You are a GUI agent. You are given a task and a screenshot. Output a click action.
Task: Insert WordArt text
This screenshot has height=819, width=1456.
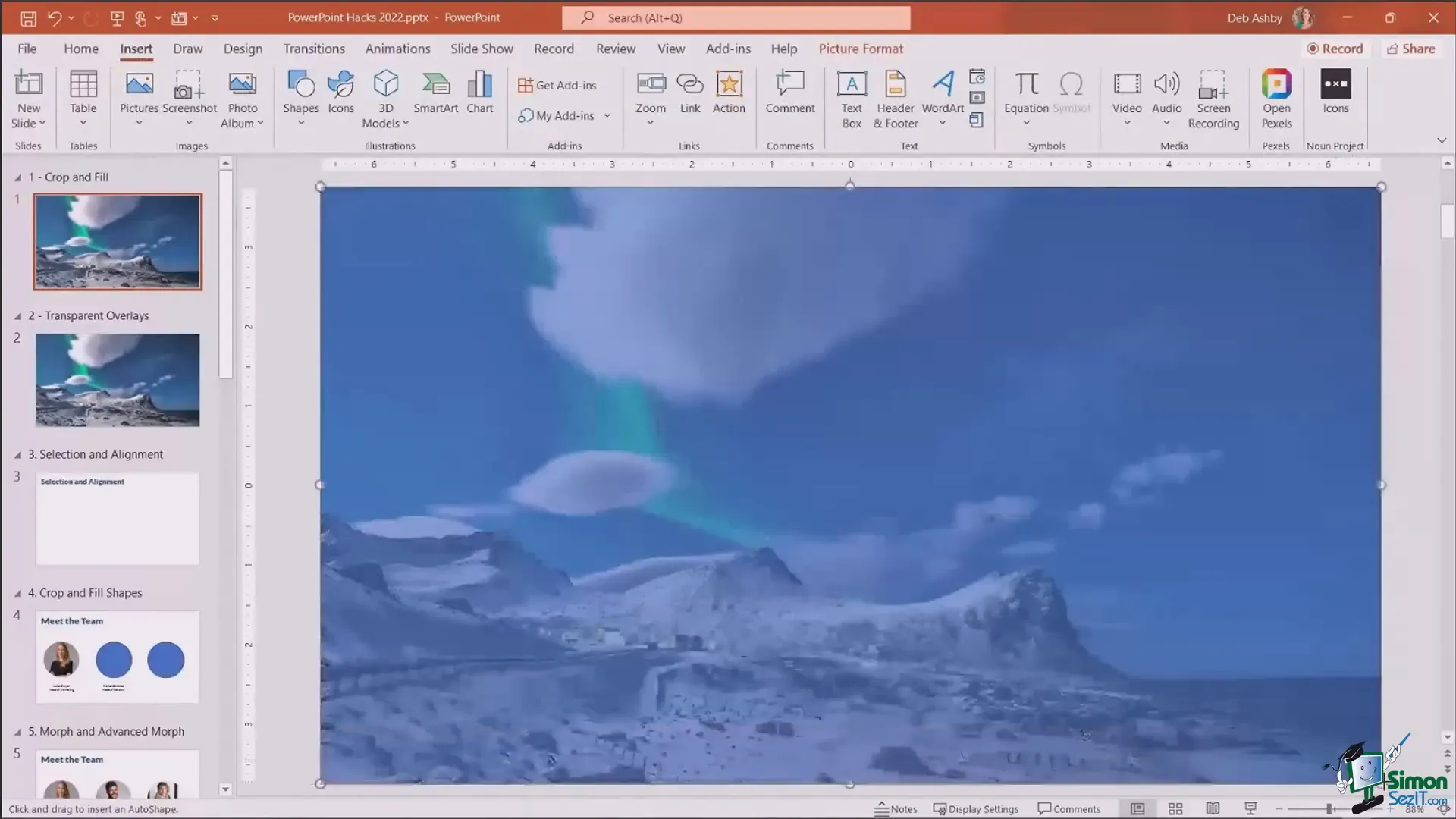(x=943, y=99)
